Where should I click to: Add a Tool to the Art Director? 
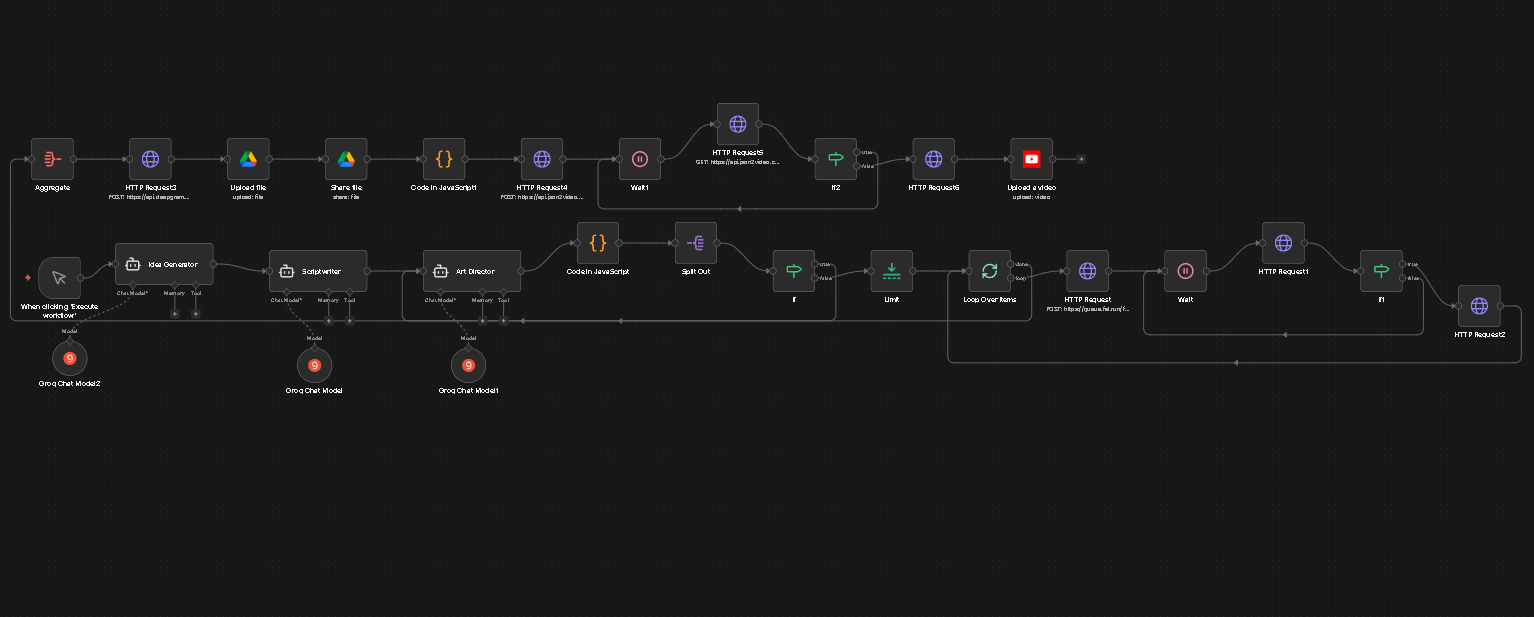(503, 320)
